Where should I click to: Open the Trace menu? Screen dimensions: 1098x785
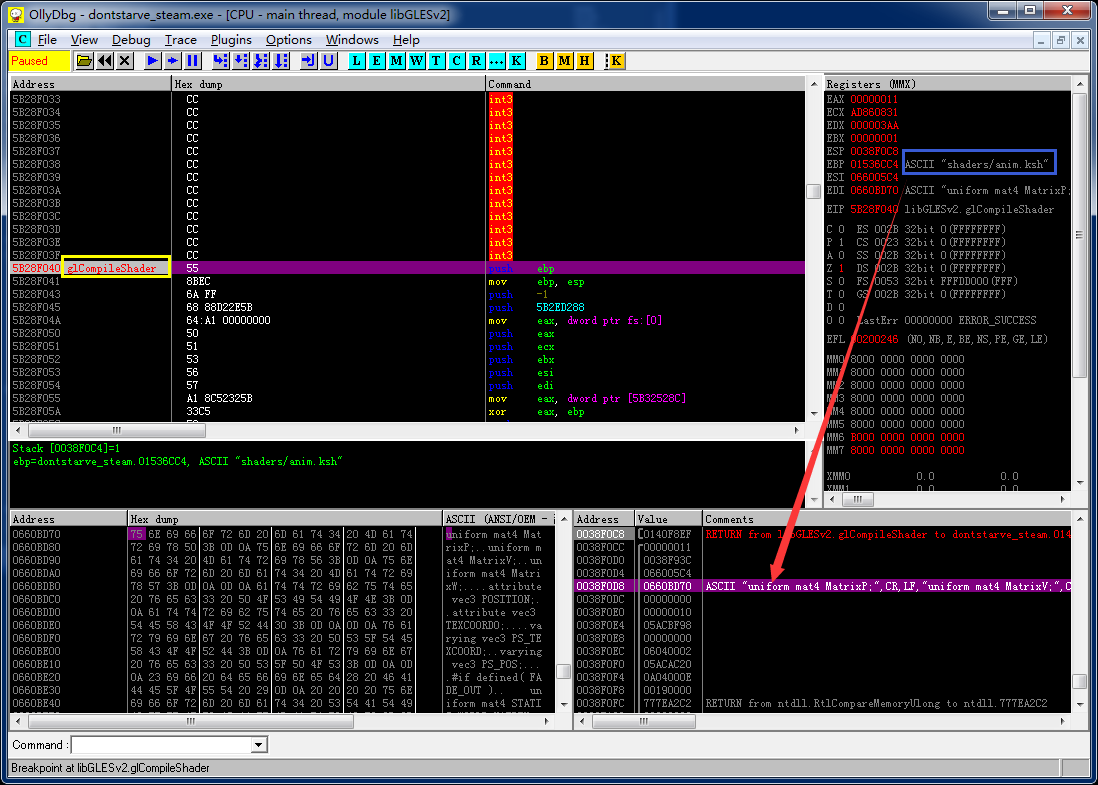(180, 40)
